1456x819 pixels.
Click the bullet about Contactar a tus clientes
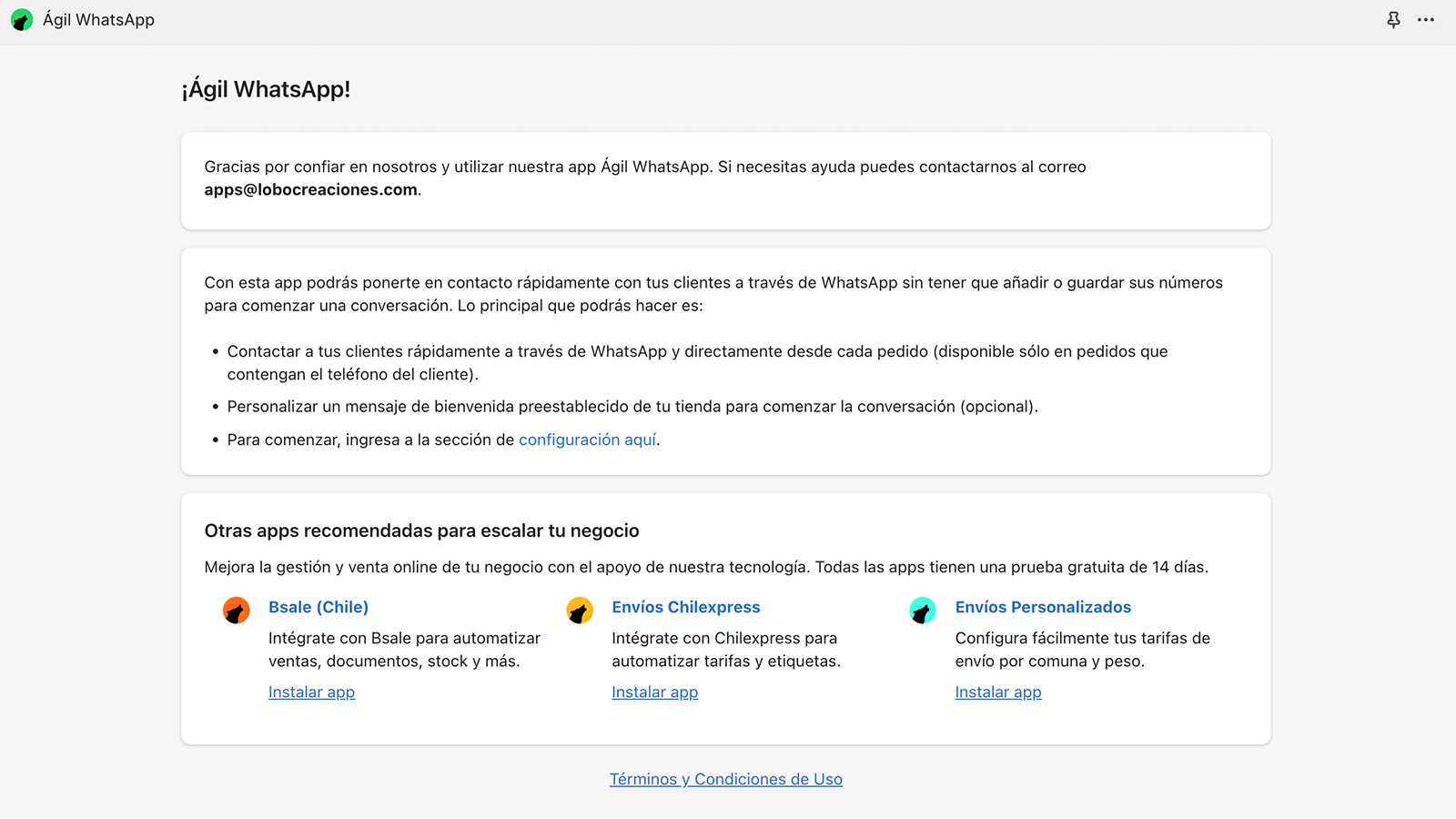coord(697,362)
